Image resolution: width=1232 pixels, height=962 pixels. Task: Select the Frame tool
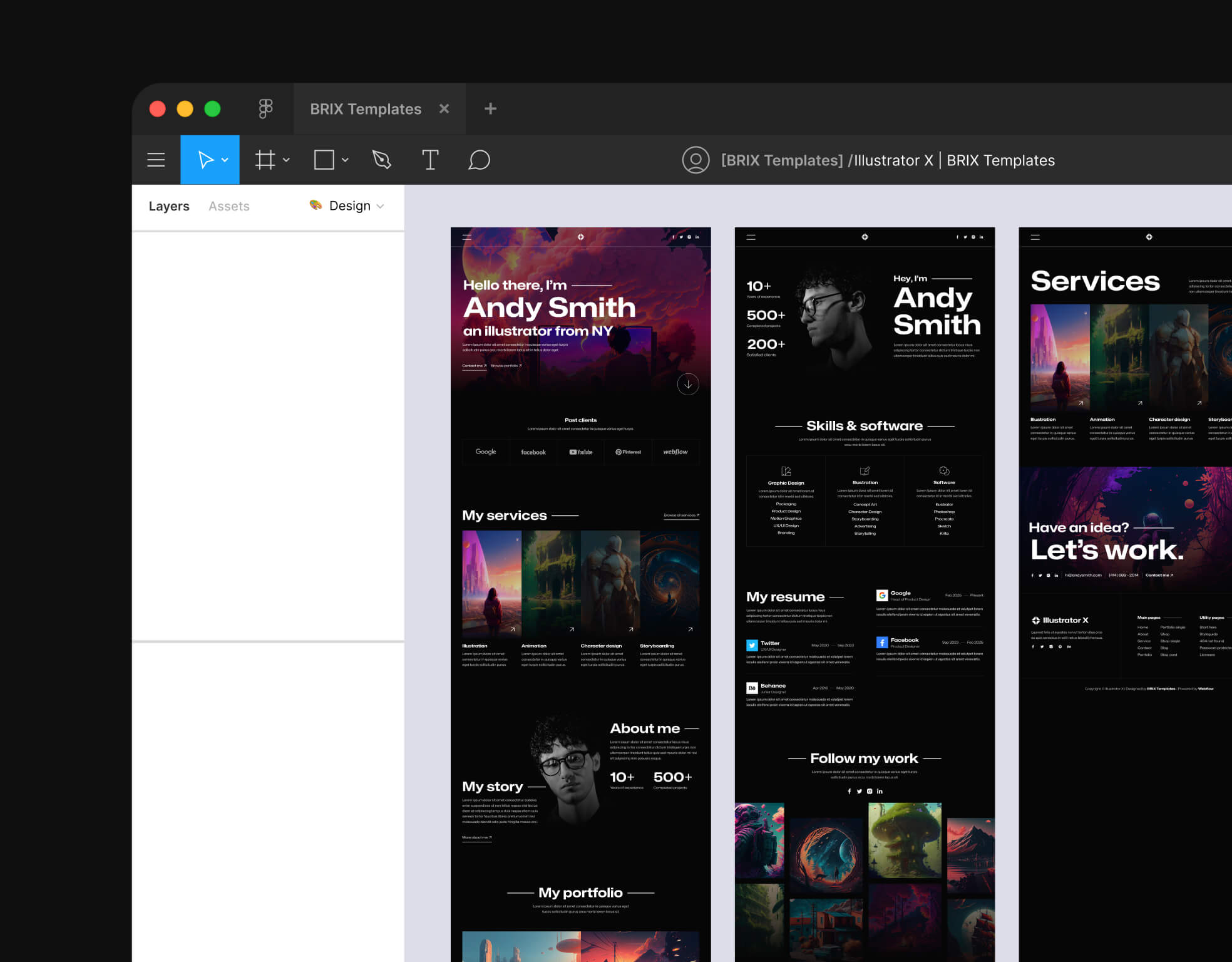(265, 160)
